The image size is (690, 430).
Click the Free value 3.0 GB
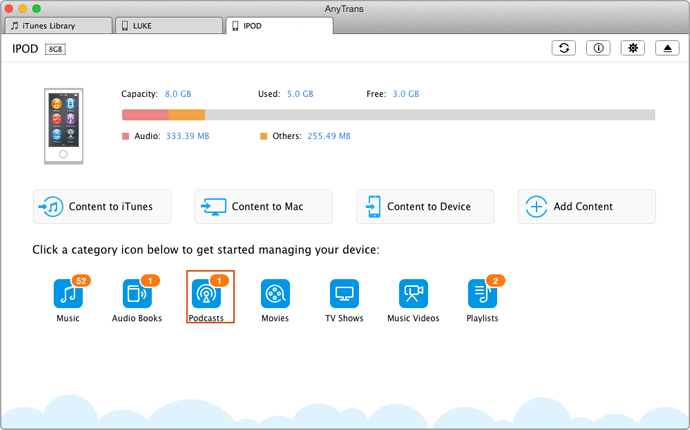(406, 94)
